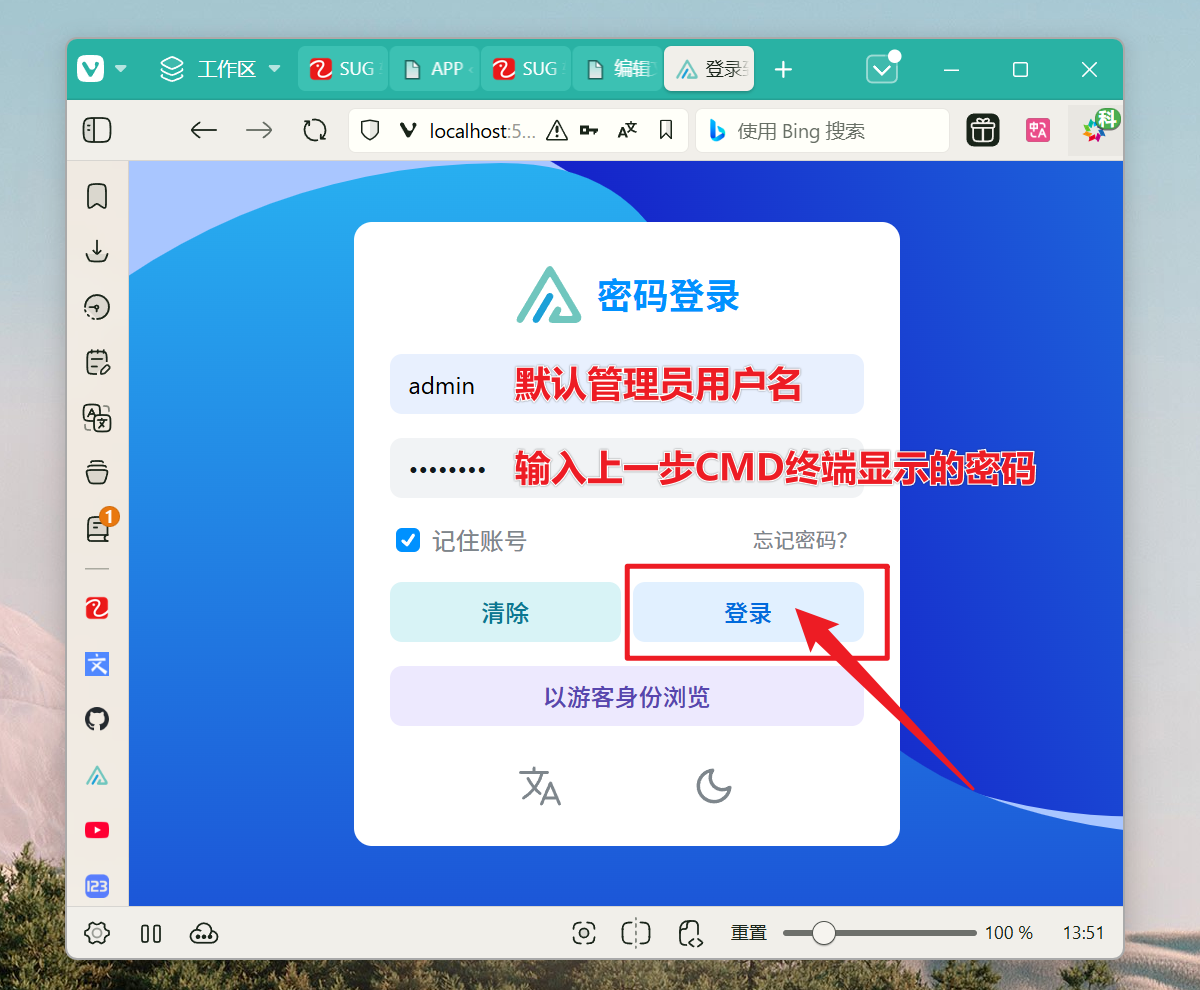Adjust the page zoom slider

[x=823, y=933]
